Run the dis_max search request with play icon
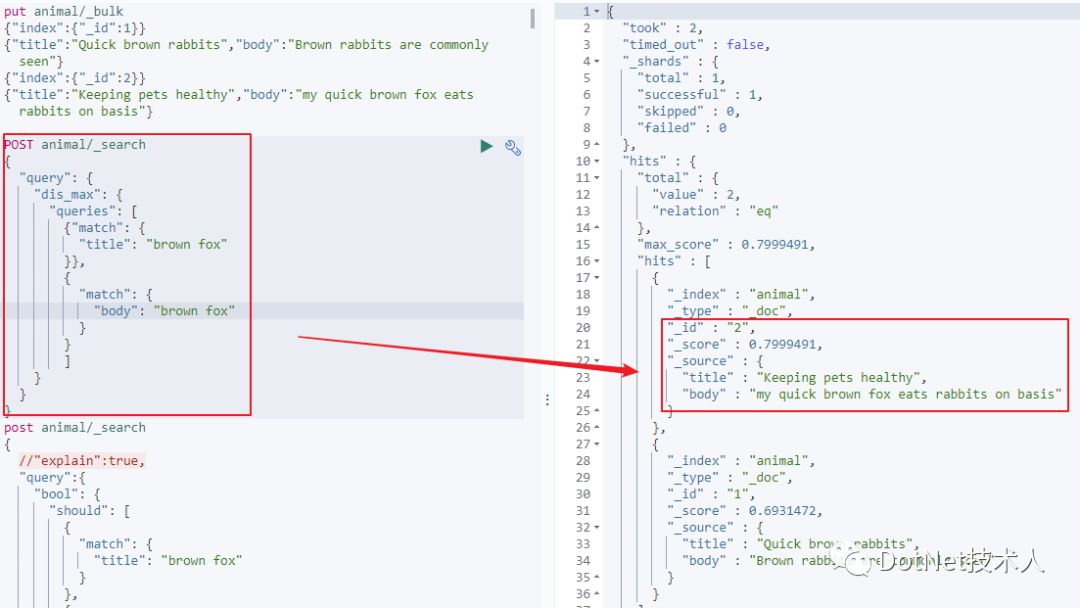 486,146
